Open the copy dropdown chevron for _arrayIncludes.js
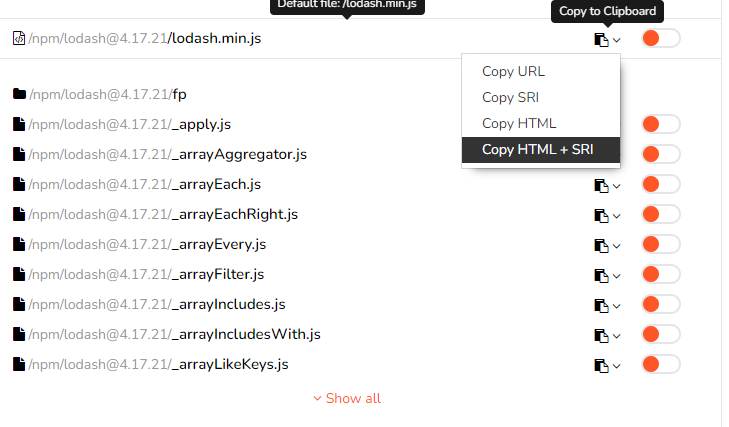This screenshot has height=427, width=729. point(616,307)
